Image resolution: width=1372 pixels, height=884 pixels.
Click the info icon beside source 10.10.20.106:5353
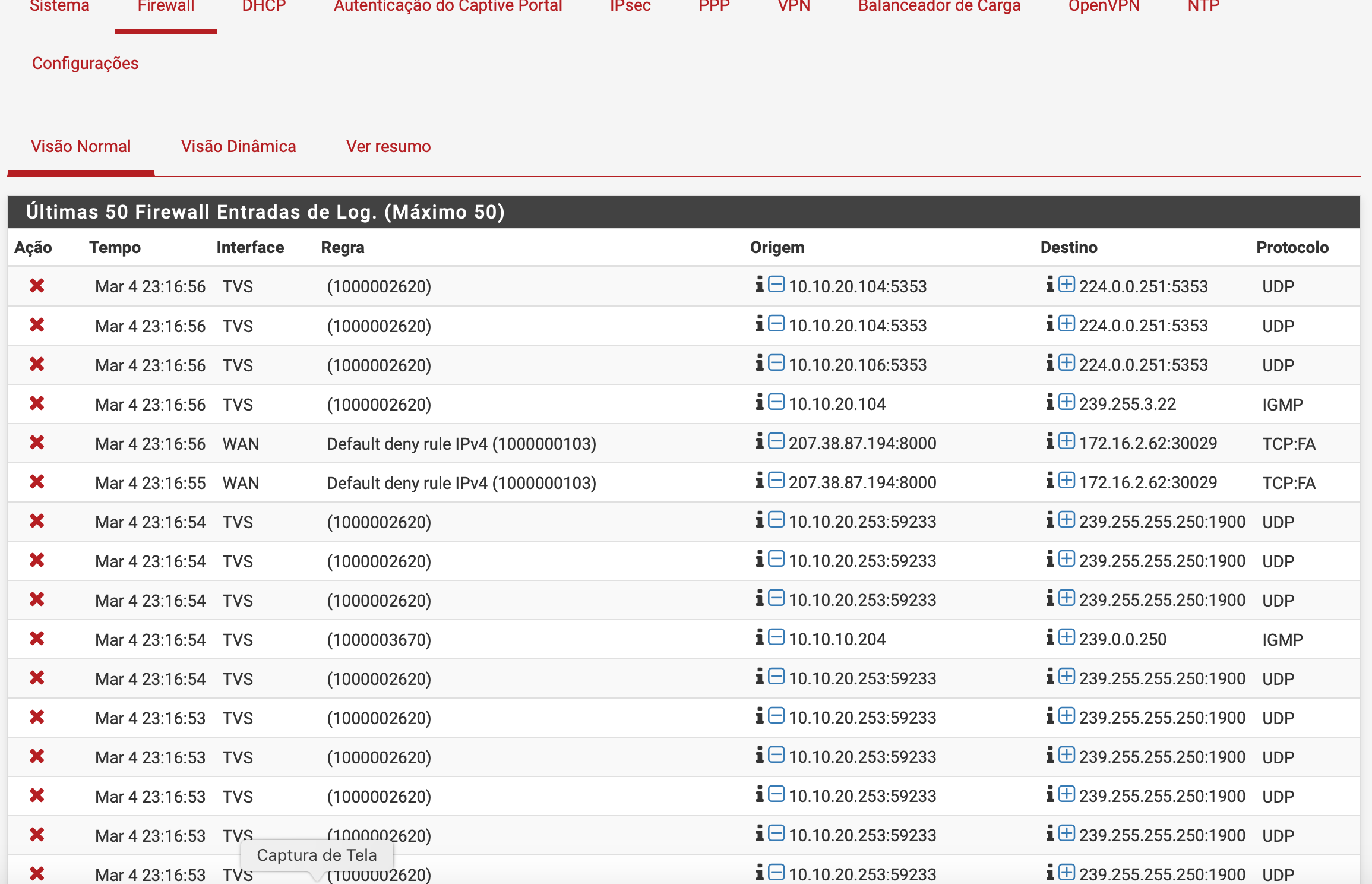(759, 363)
